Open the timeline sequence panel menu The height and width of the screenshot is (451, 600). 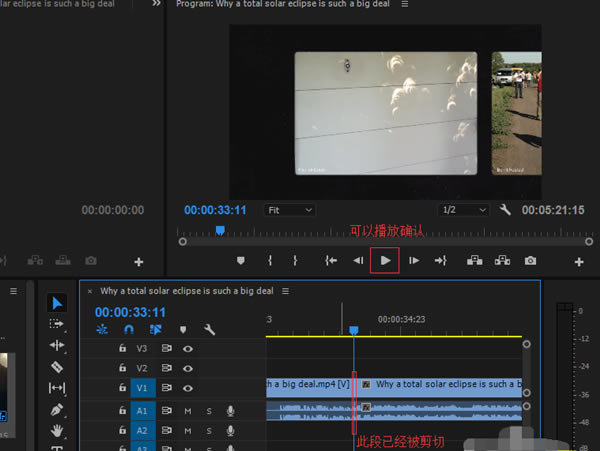(285, 291)
